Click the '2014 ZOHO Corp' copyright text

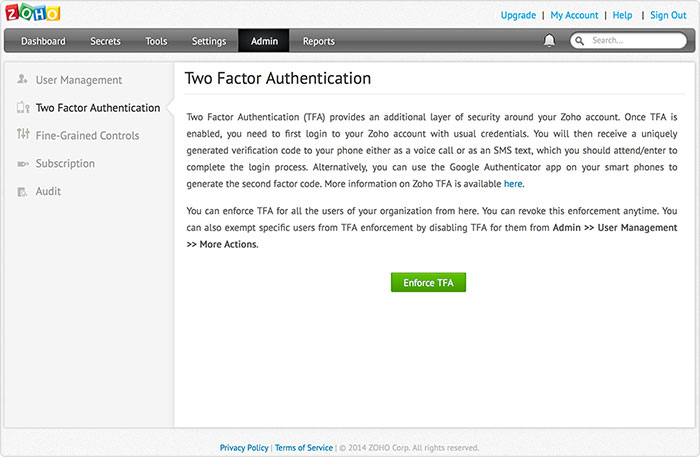click(409, 448)
